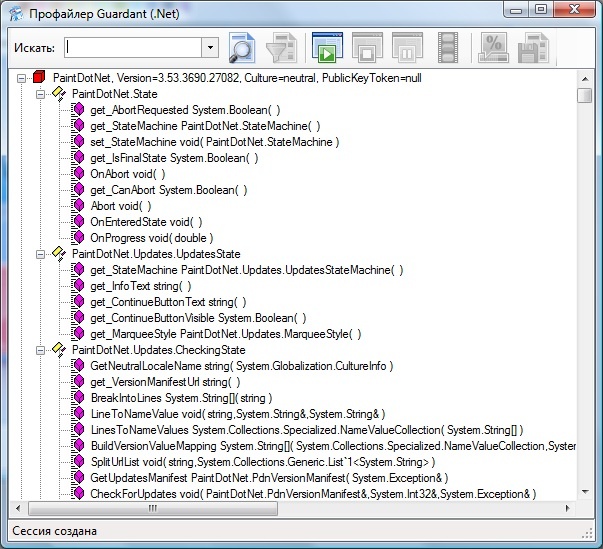Click the horizontal scrollbar right arrow
This screenshot has width=603, height=549.
click(x=569, y=508)
